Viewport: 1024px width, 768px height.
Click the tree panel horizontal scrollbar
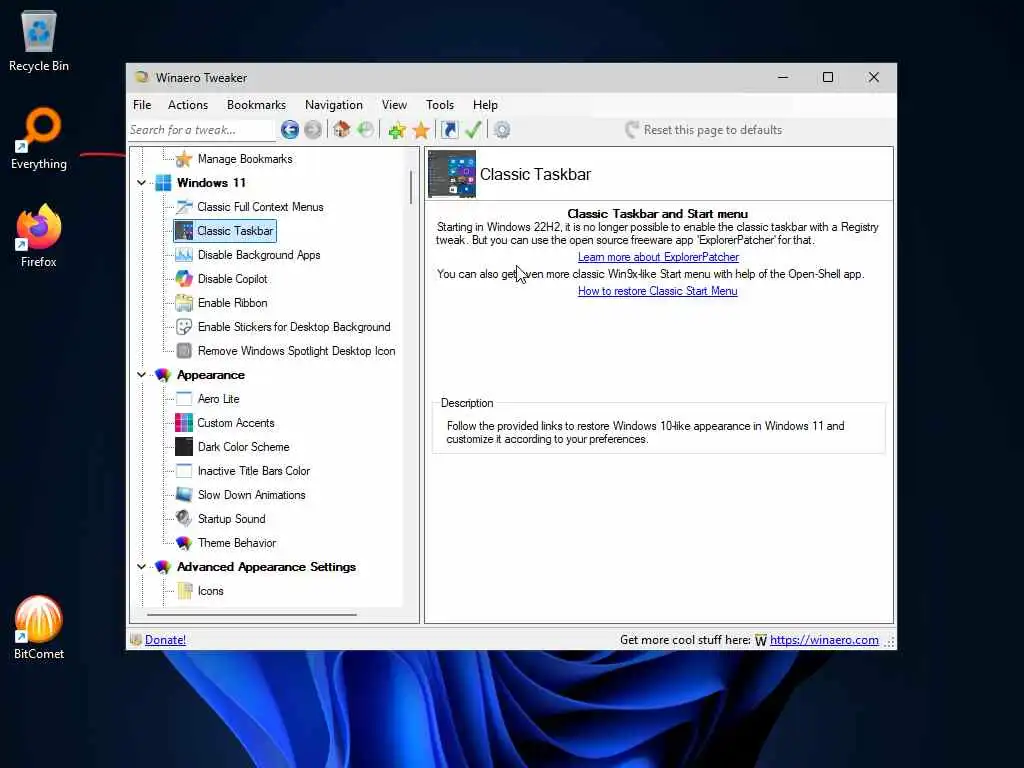(252, 615)
